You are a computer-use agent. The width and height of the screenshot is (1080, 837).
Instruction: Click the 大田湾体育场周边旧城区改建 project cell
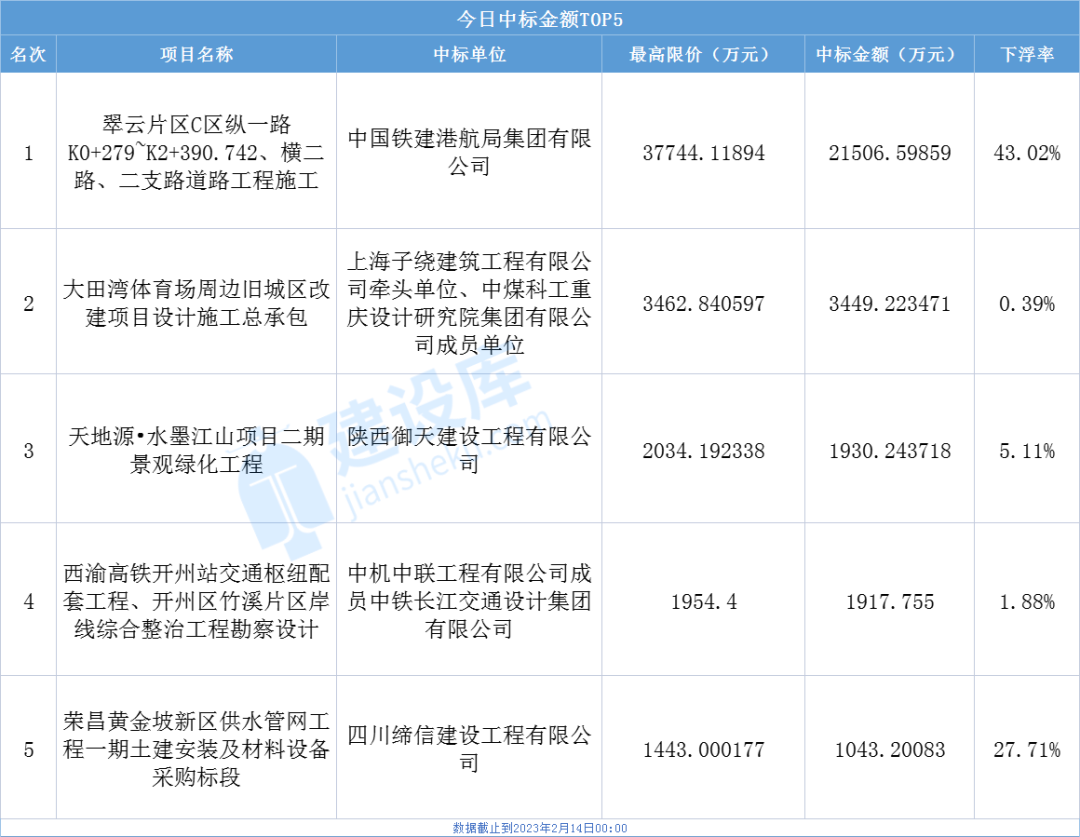(196, 304)
